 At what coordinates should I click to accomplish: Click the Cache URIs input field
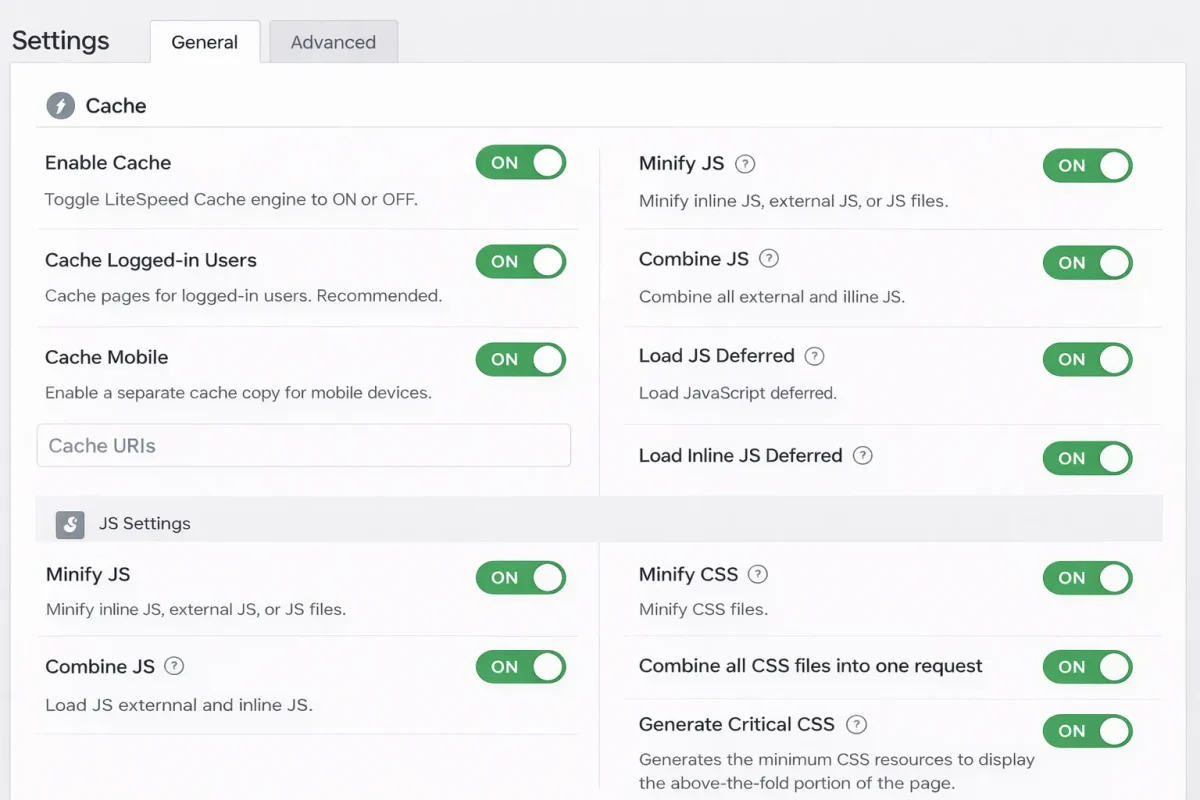coord(303,446)
